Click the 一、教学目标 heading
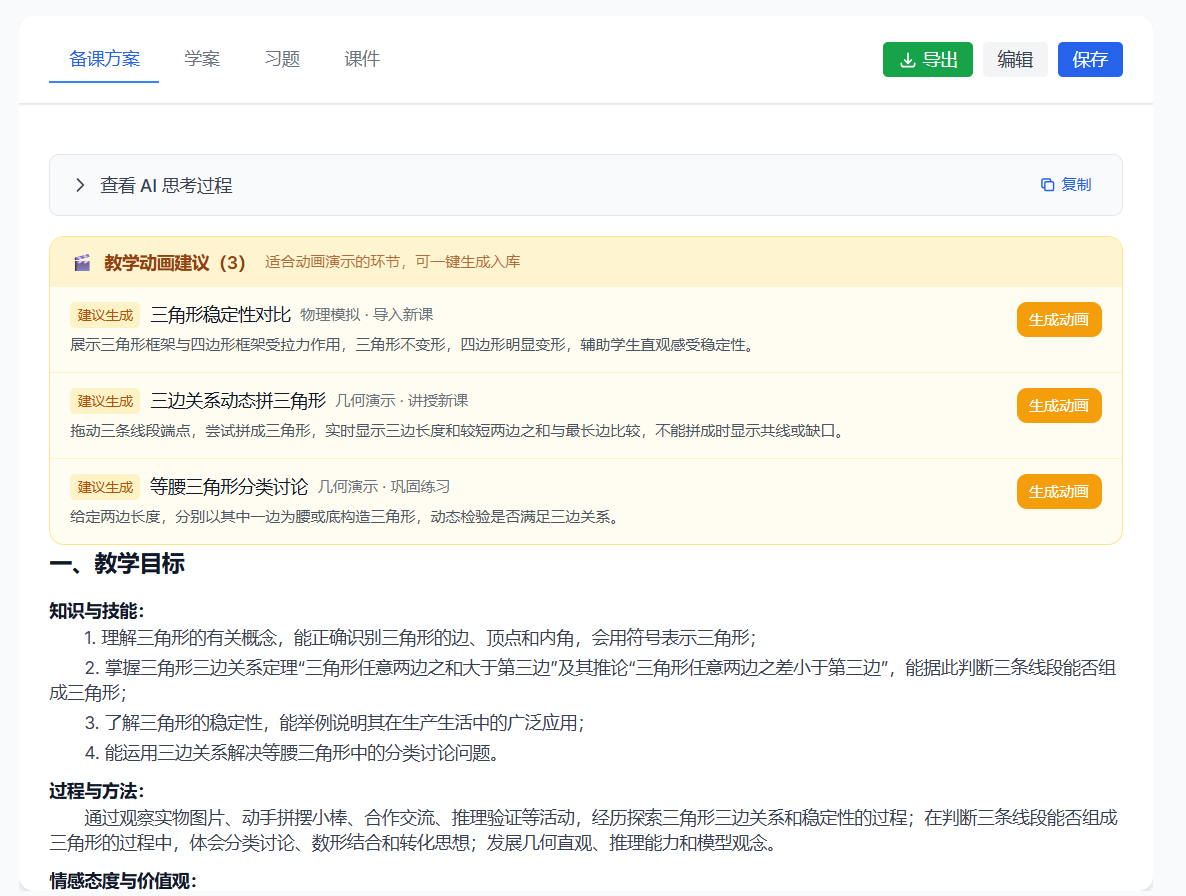The height and width of the screenshot is (896, 1186). (x=117, y=563)
